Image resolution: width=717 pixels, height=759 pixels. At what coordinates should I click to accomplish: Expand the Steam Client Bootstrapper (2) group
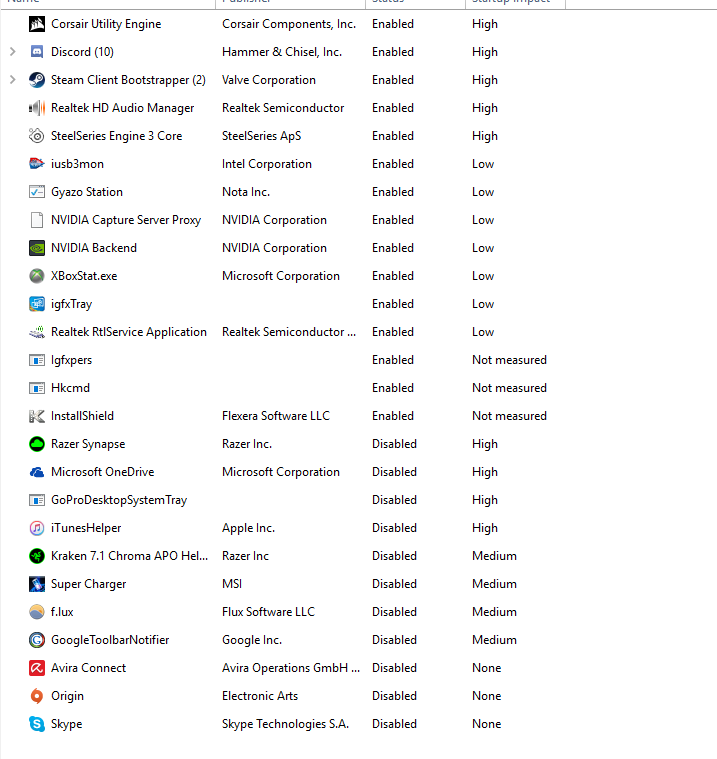13,80
